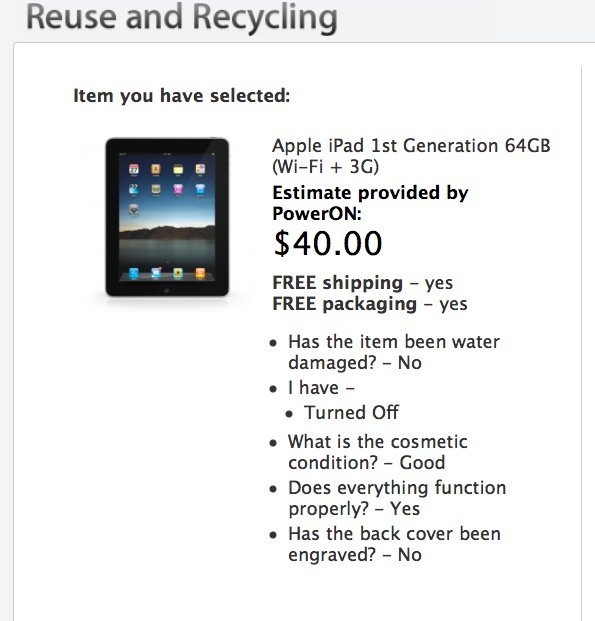Click the "Turned Off" sub-bullet item

coord(351,413)
